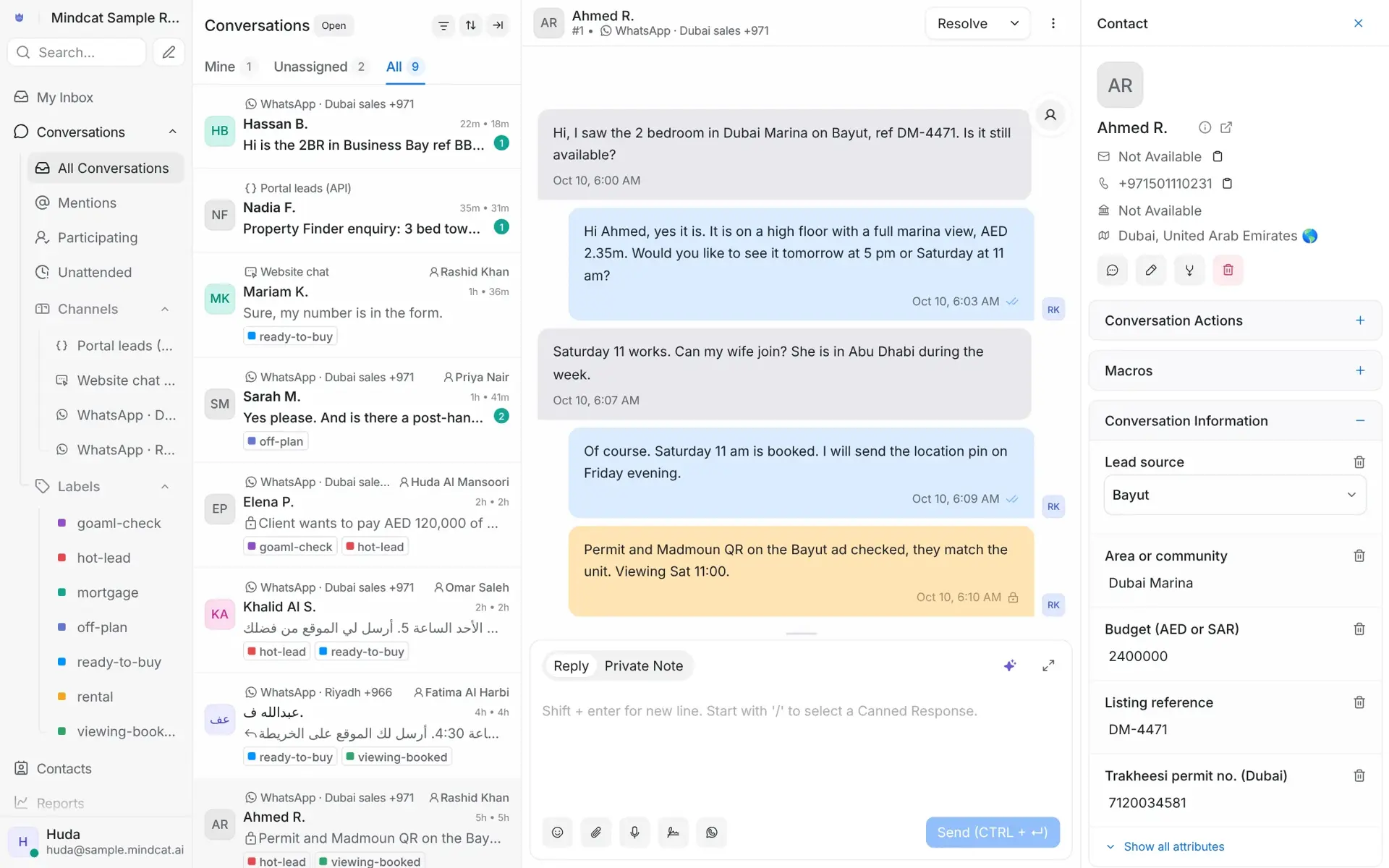This screenshot has width=1389, height=868.
Task: Select the Private Note tab
Action: pyautogui.click(x=644, y=666)
